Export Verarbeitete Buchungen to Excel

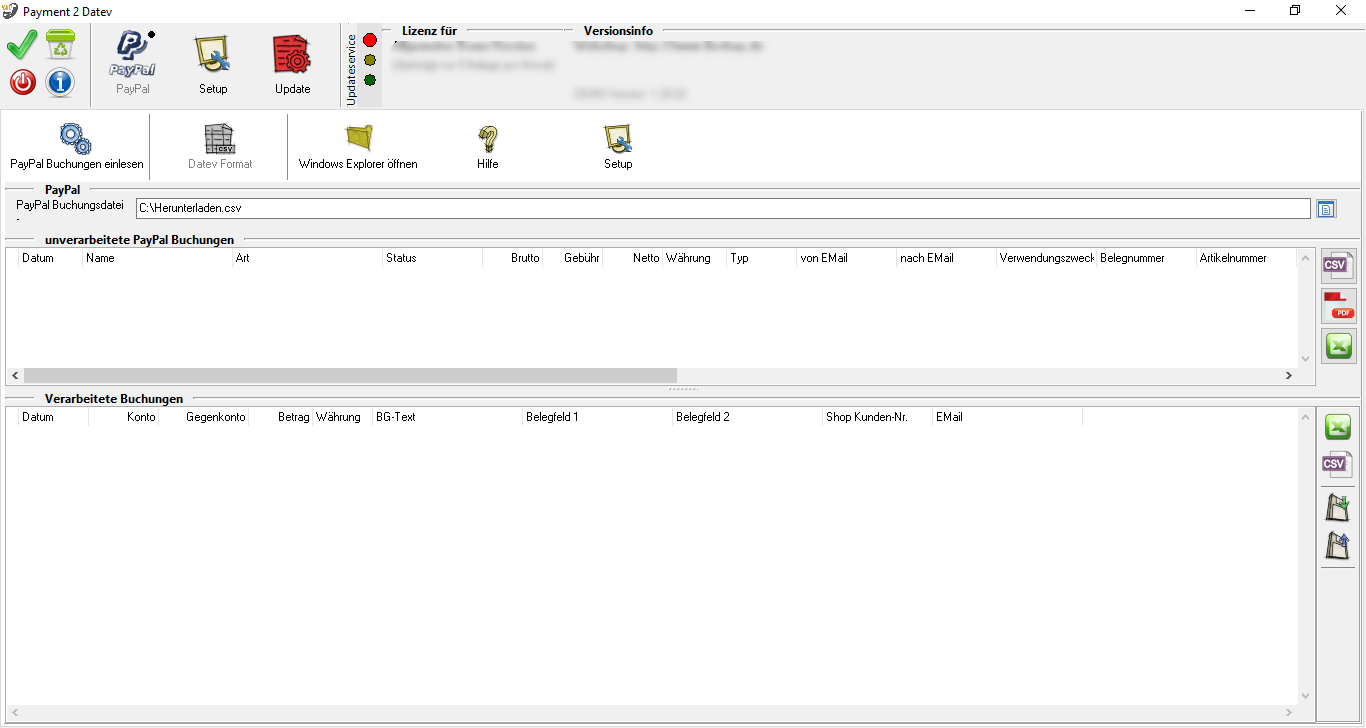[1338, 427]
